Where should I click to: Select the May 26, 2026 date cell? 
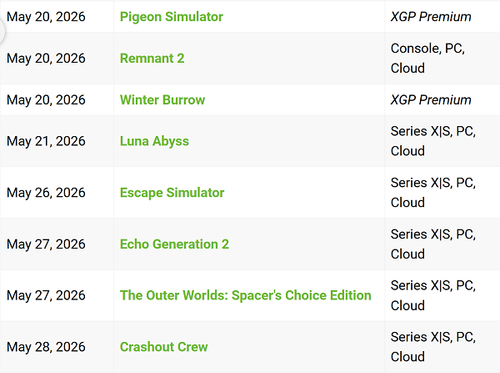point(57,193)
